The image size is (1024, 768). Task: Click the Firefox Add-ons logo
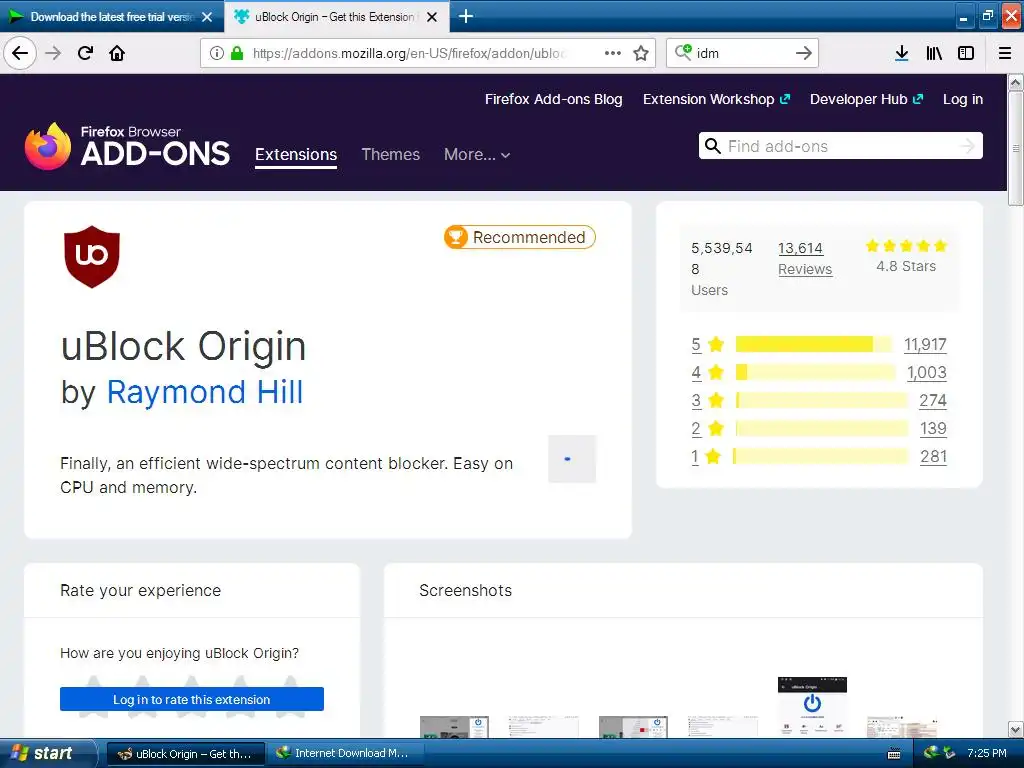pyautogui.click(x=127, y=146)
